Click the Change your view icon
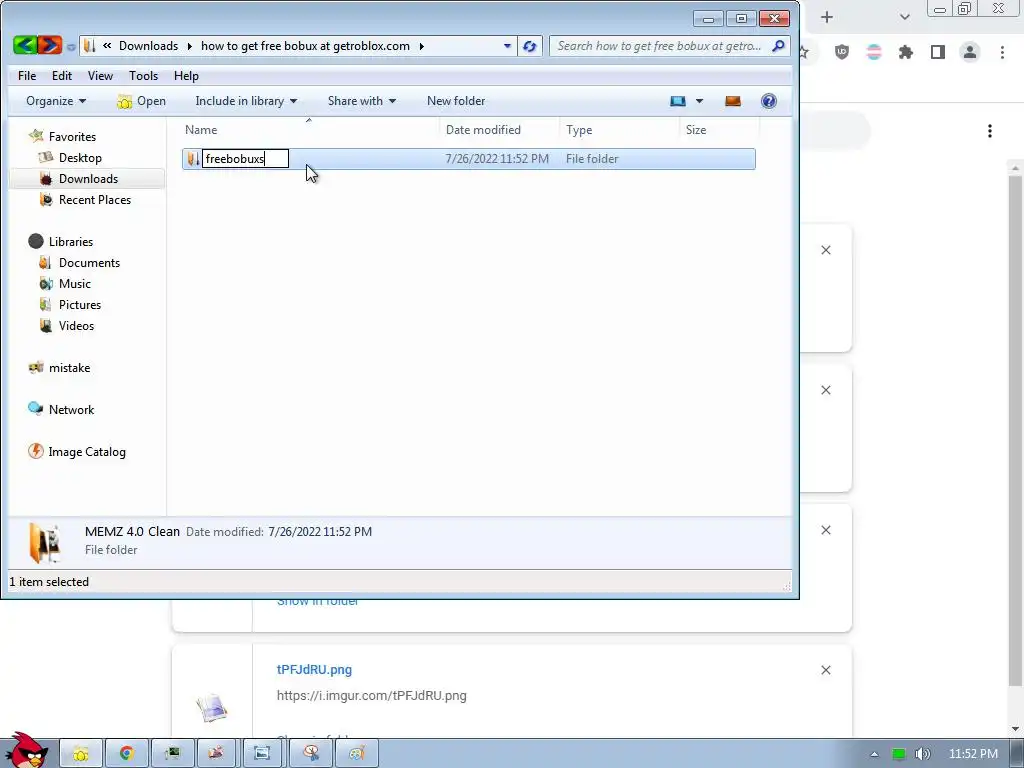Screen dimensions: 1024x768 (678, 101)
